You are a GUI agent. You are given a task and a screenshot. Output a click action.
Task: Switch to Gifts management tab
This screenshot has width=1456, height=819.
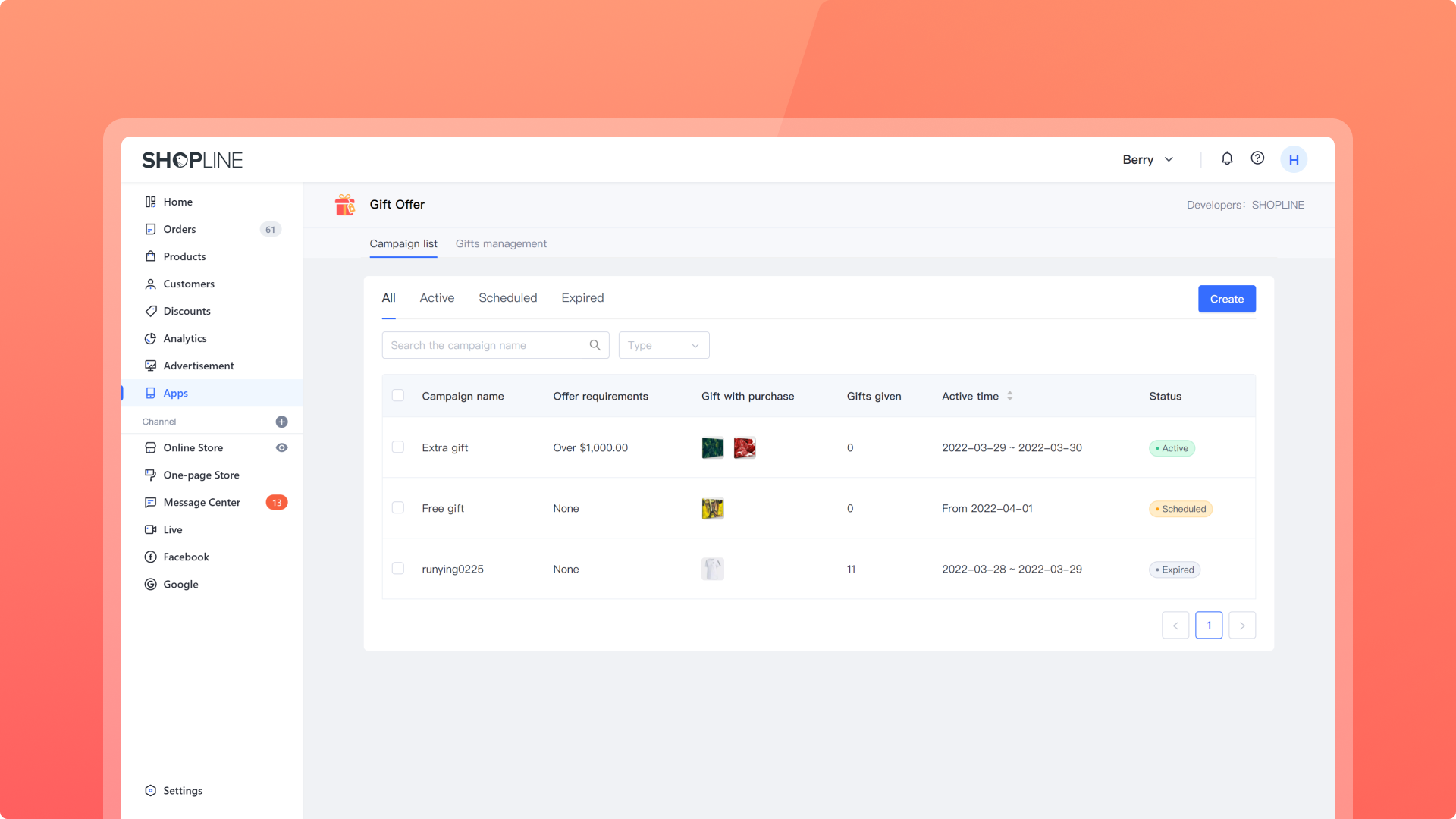coord(500,243)
